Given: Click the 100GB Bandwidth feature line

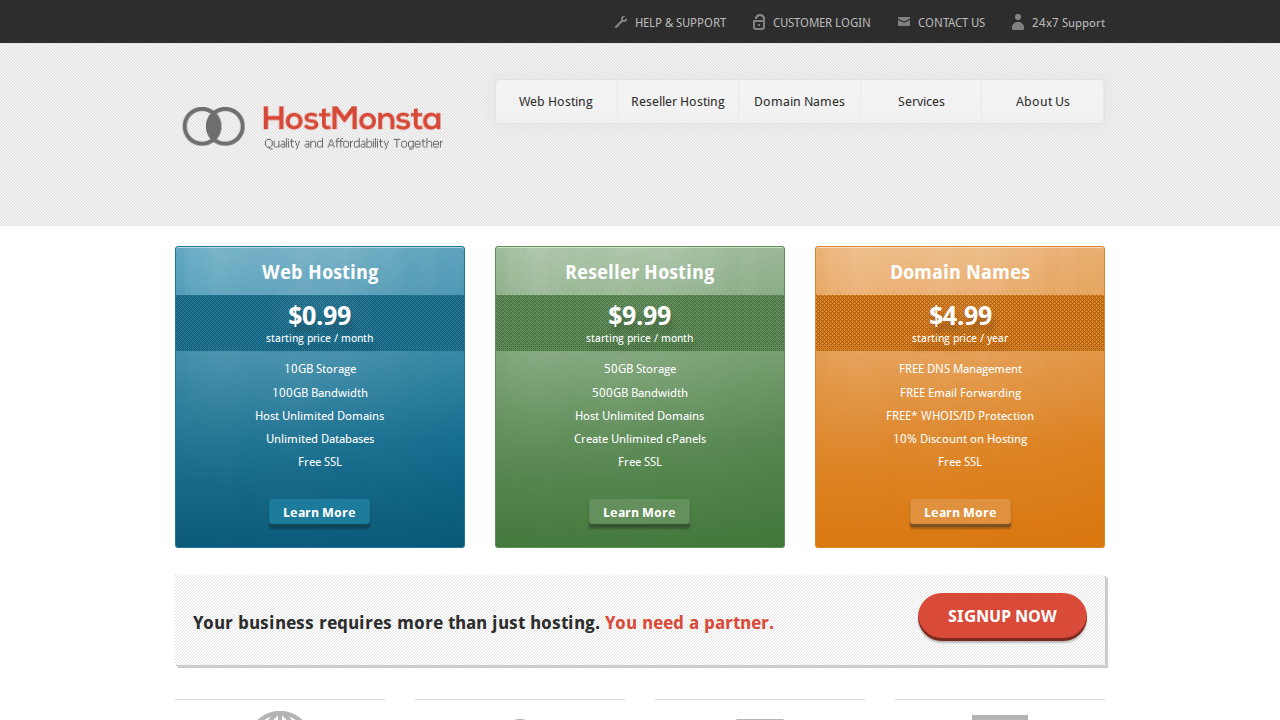Looking at the screenshot, I should pos(320,393).
